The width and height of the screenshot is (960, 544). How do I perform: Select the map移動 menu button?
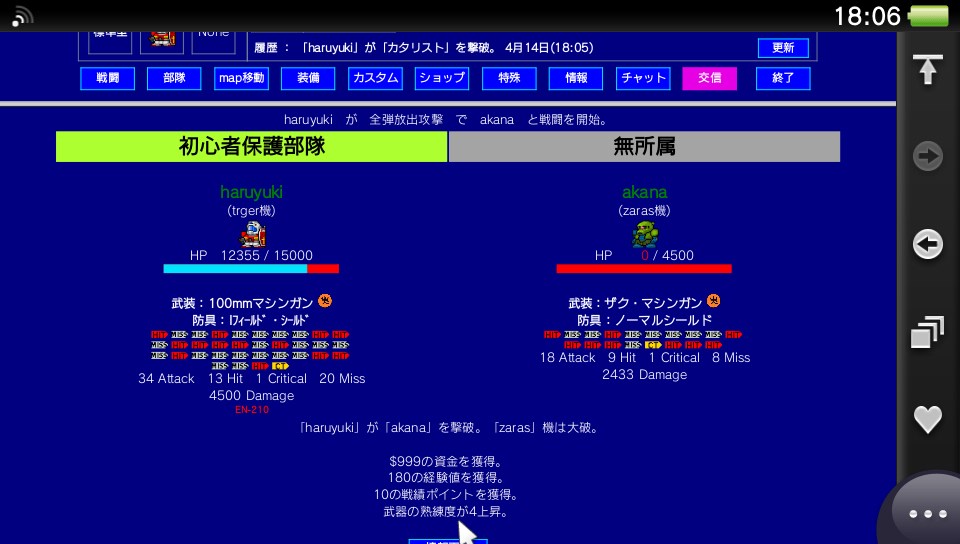[241, 78]
